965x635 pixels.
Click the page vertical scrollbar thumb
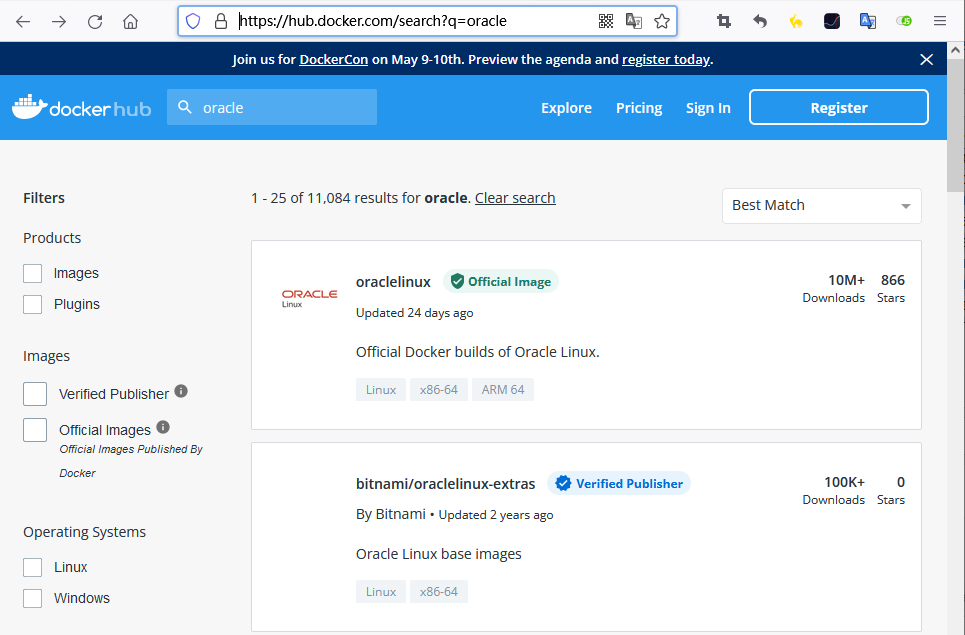(x=955, y=126)
